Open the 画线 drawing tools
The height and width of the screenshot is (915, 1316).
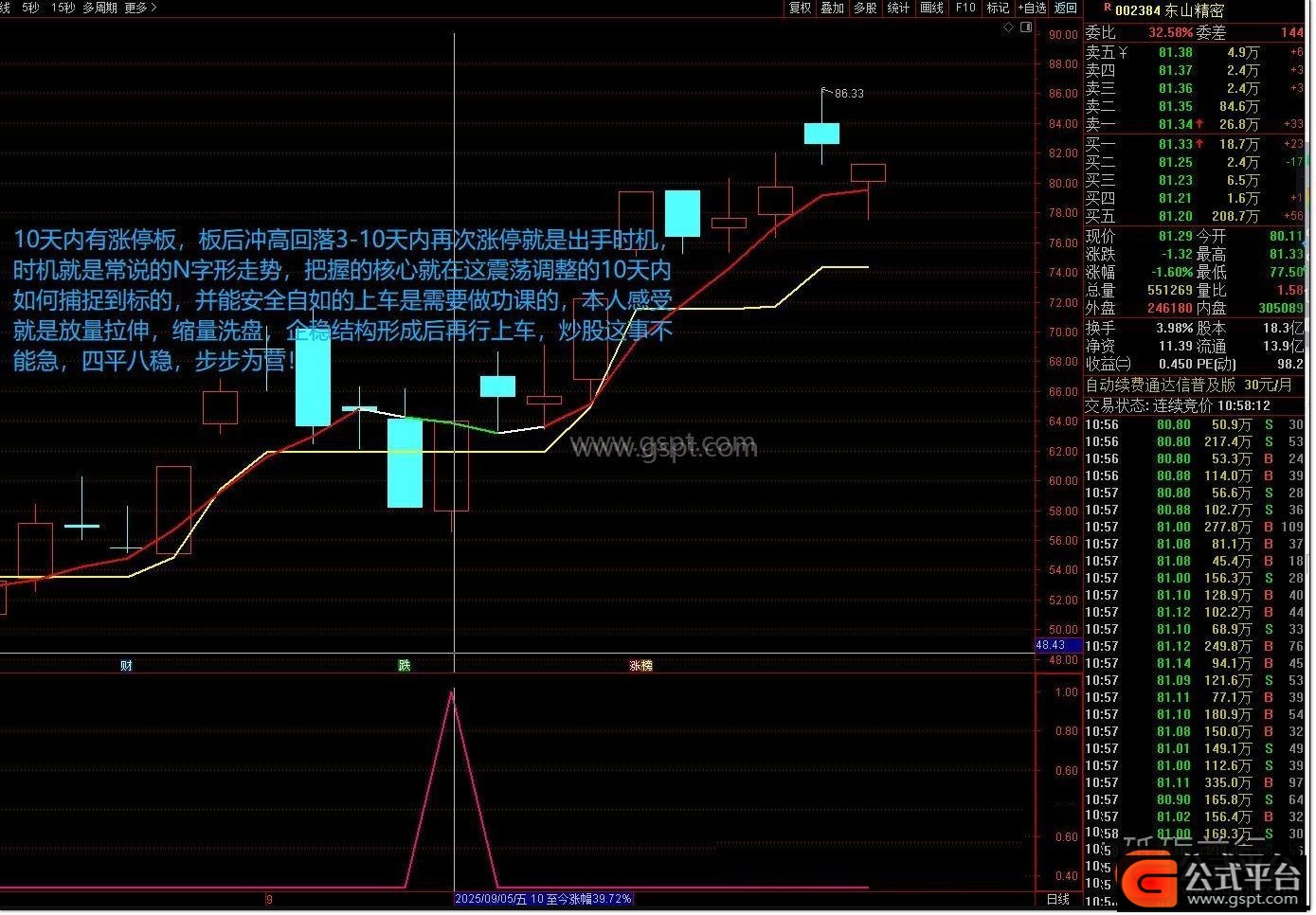point(932,8)
